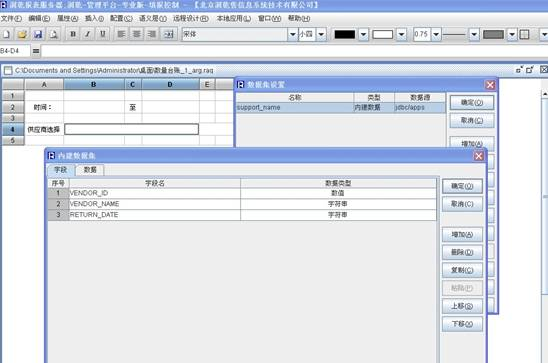Click the Open folder toolbar icon
This screenshot has width=548, height=363.
[22, 34]
